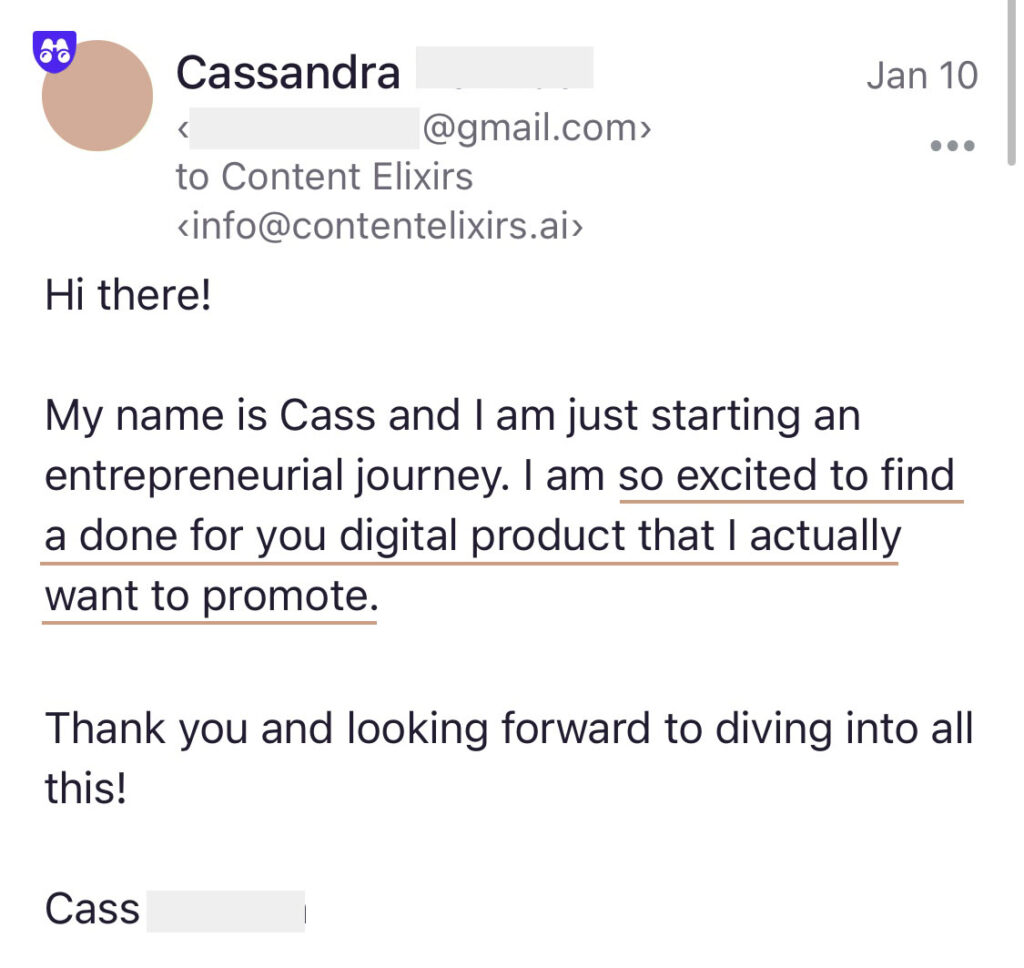Click the underlined 'so excited to find' text
The height and width of the screenshot is (968, 1024).
click(786, 475)
